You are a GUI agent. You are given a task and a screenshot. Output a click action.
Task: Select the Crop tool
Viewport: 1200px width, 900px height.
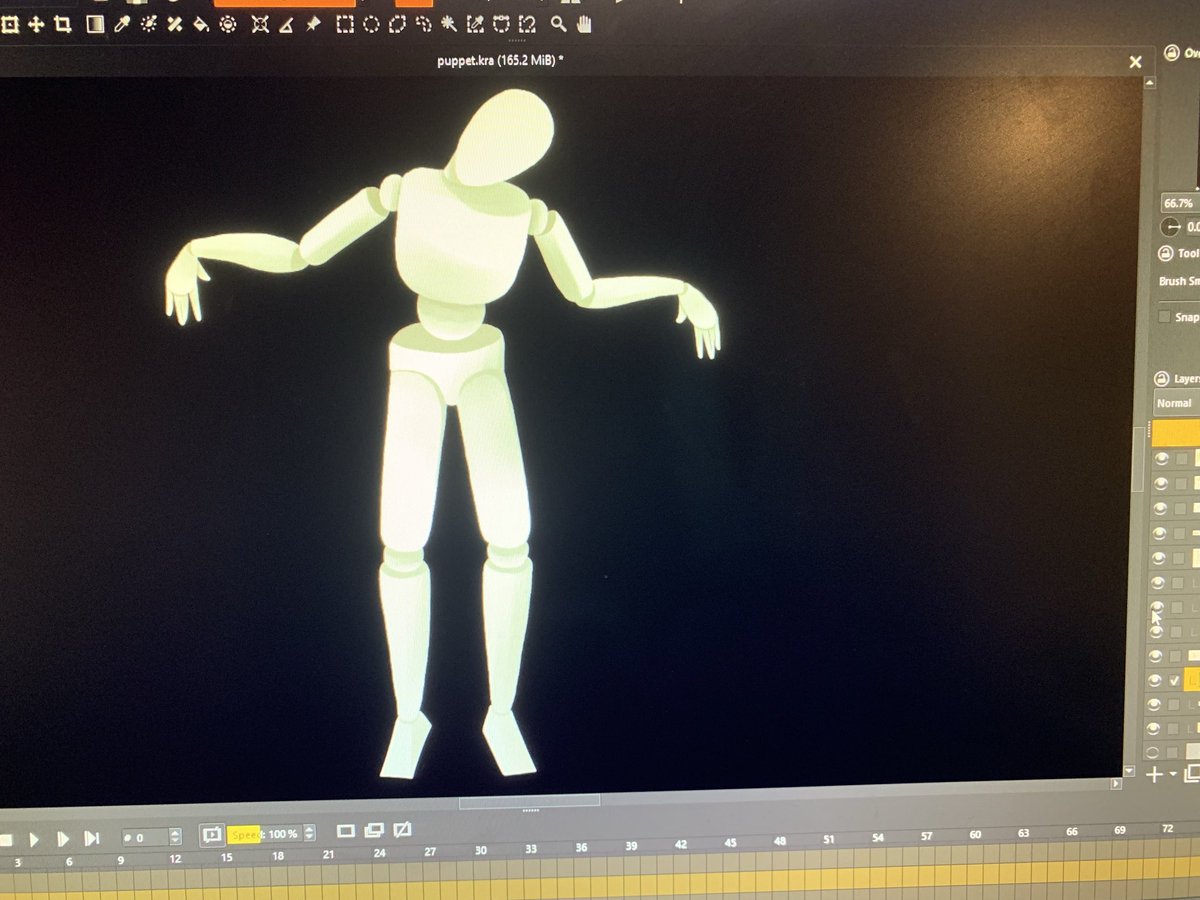(63, 24)
